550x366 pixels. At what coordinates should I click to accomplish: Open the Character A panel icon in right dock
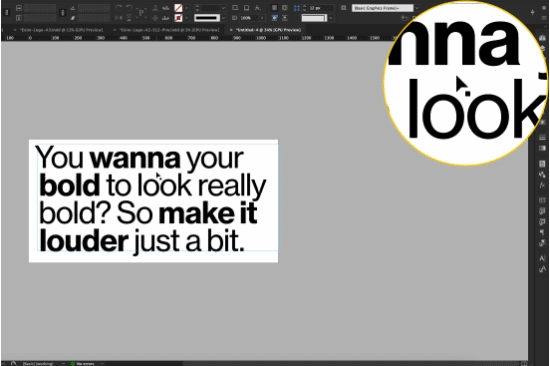(x=542, y=258)
